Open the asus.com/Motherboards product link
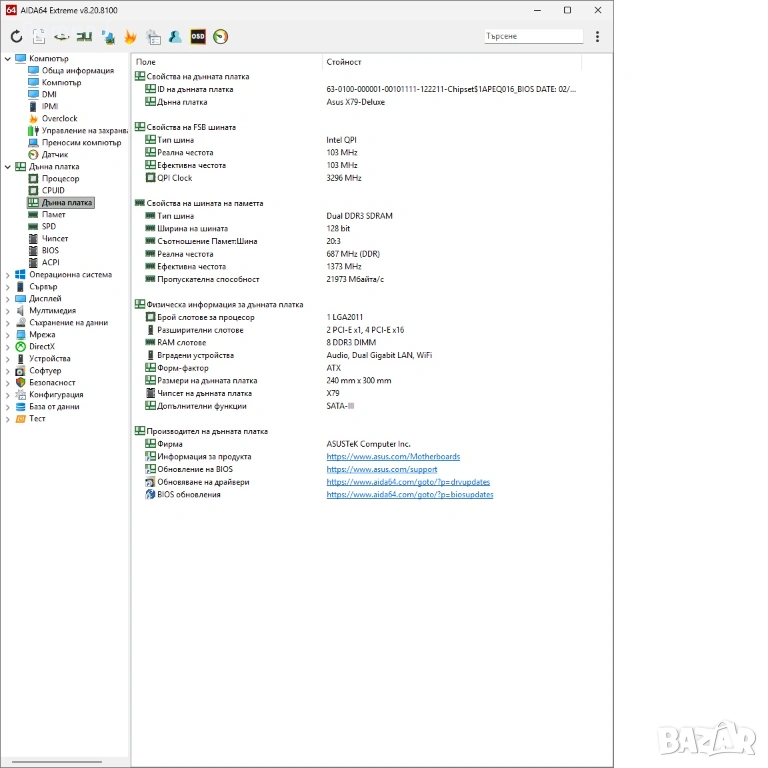The height and width of the screenshot is (768, 768). coord(393,457)
